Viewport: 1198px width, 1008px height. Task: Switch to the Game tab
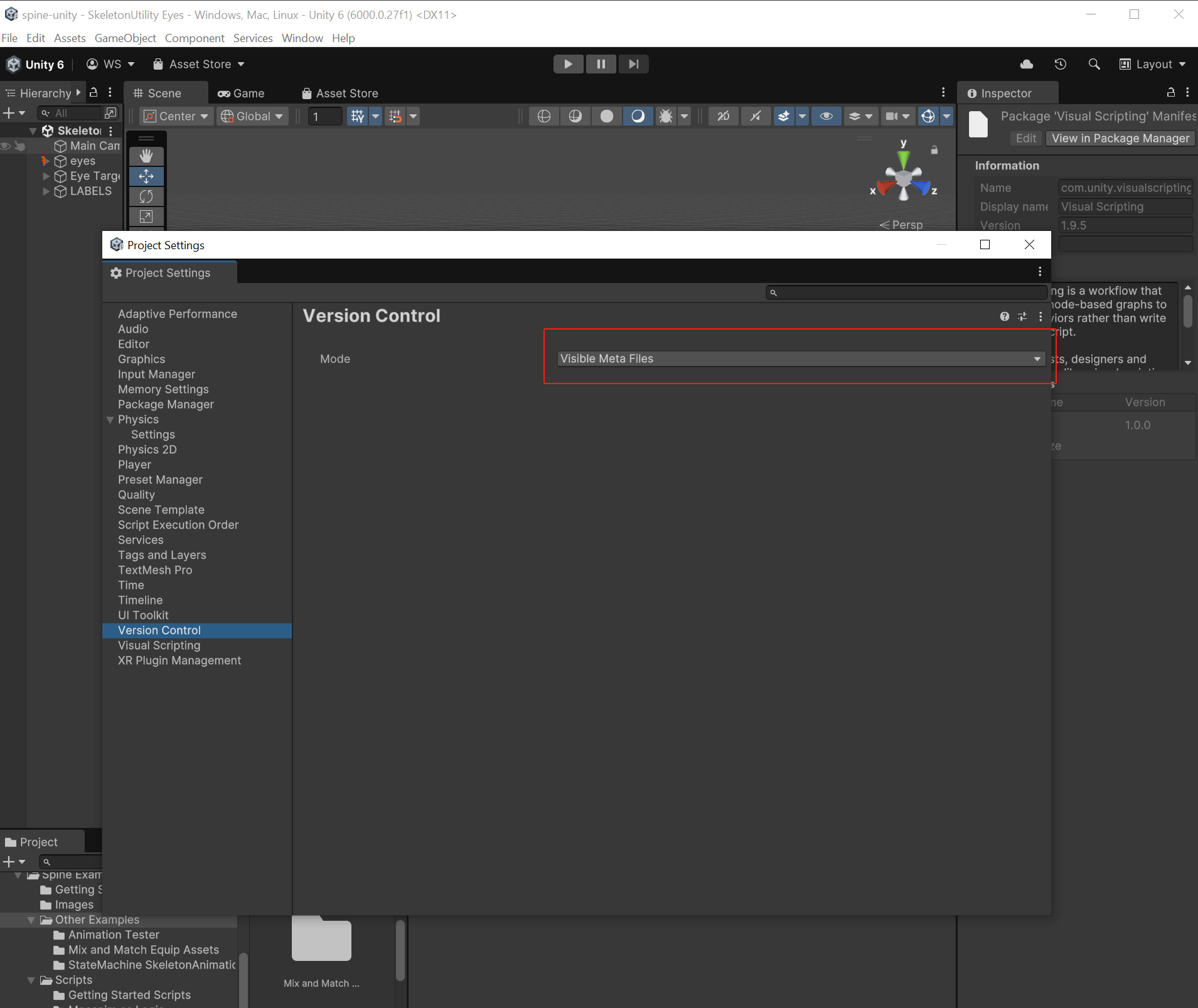242,93
